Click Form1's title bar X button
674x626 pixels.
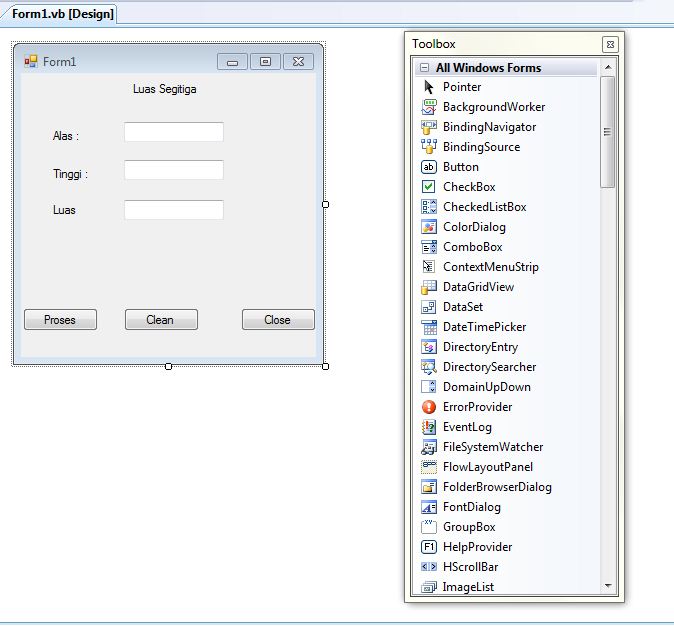pos(298,62)
